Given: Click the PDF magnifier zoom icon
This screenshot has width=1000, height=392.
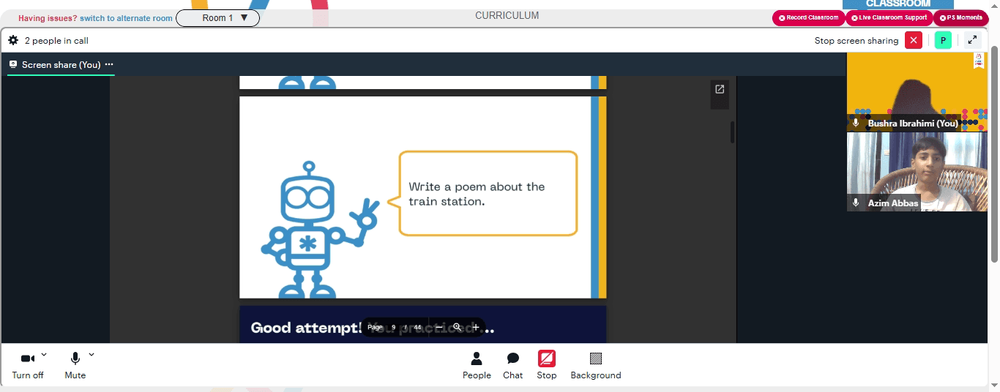Looking at the screenshot, I should point(457,327).
